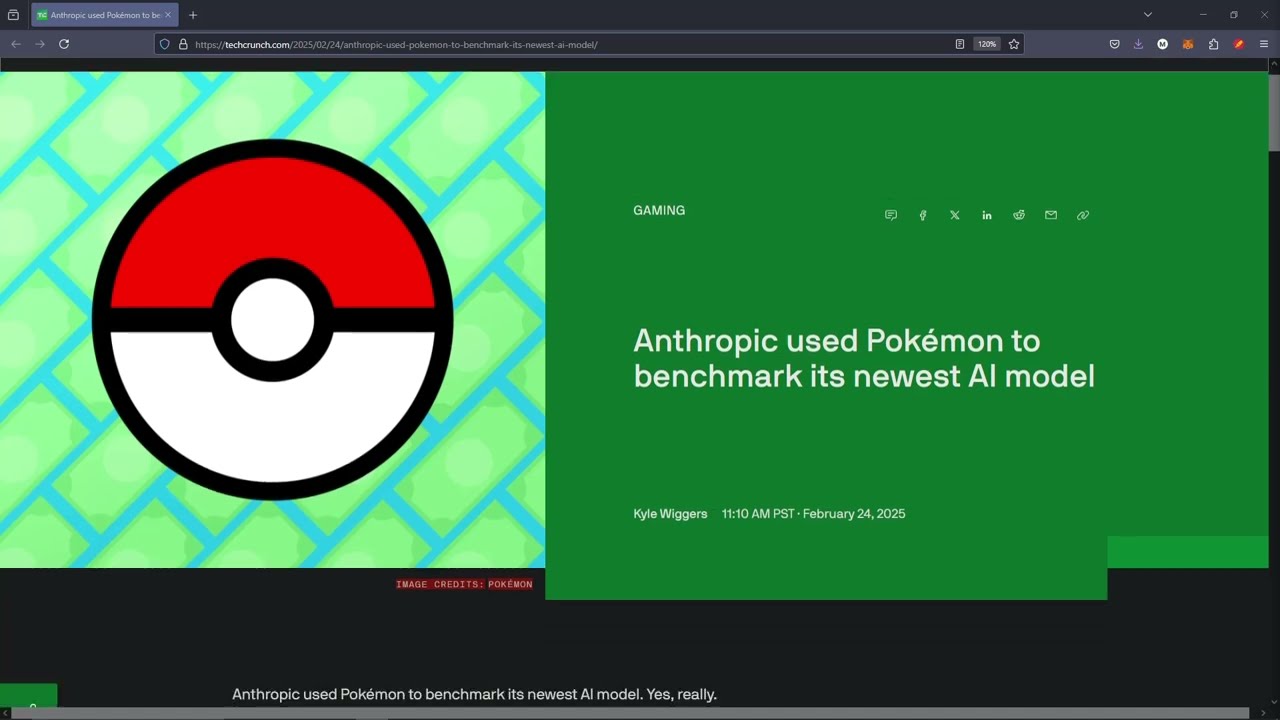The width and height of the screenshot is (1280, 720).
Task: Open the GAMING category link
Action: pos(659,210)
